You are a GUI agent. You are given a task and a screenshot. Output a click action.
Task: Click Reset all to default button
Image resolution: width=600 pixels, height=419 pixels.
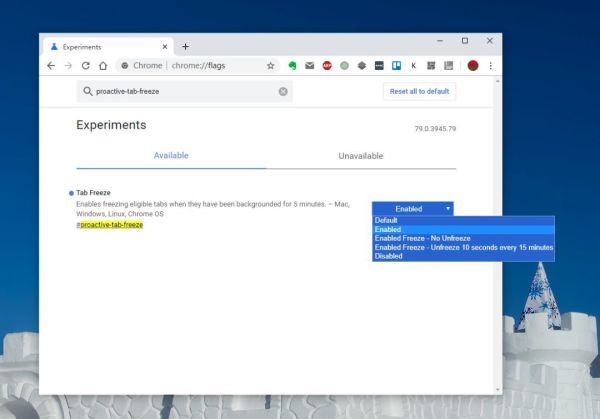point(419,91)
